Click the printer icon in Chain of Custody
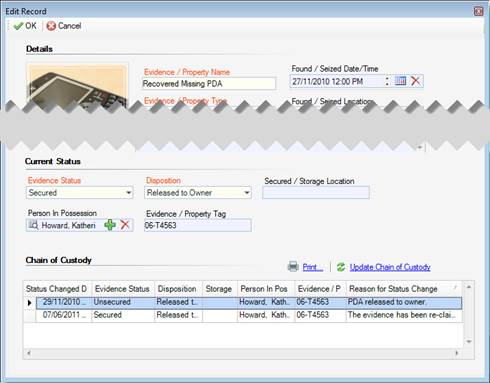The image size is (490, 383). click(293, 267)
